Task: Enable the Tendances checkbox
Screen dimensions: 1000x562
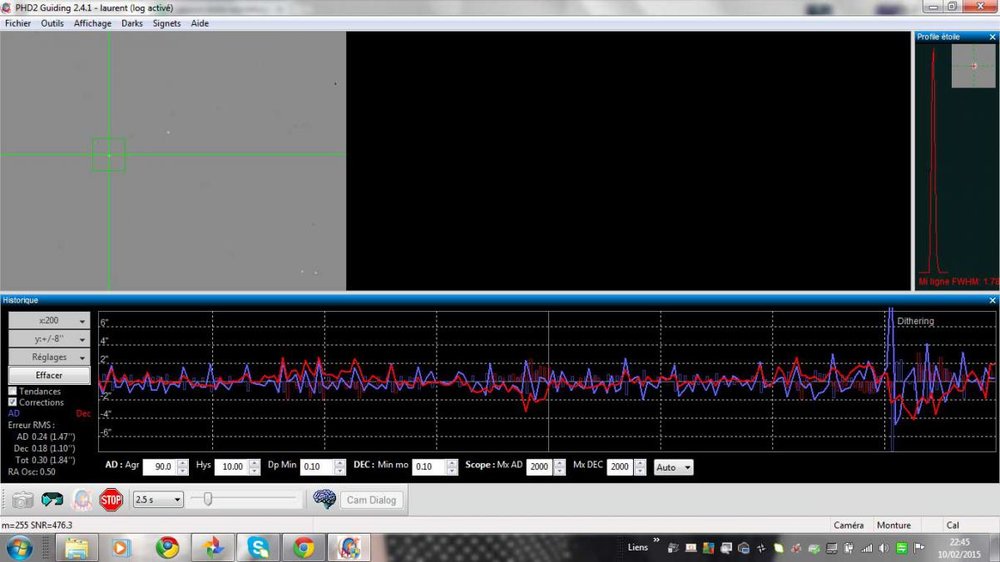Action: pos(13,391)
